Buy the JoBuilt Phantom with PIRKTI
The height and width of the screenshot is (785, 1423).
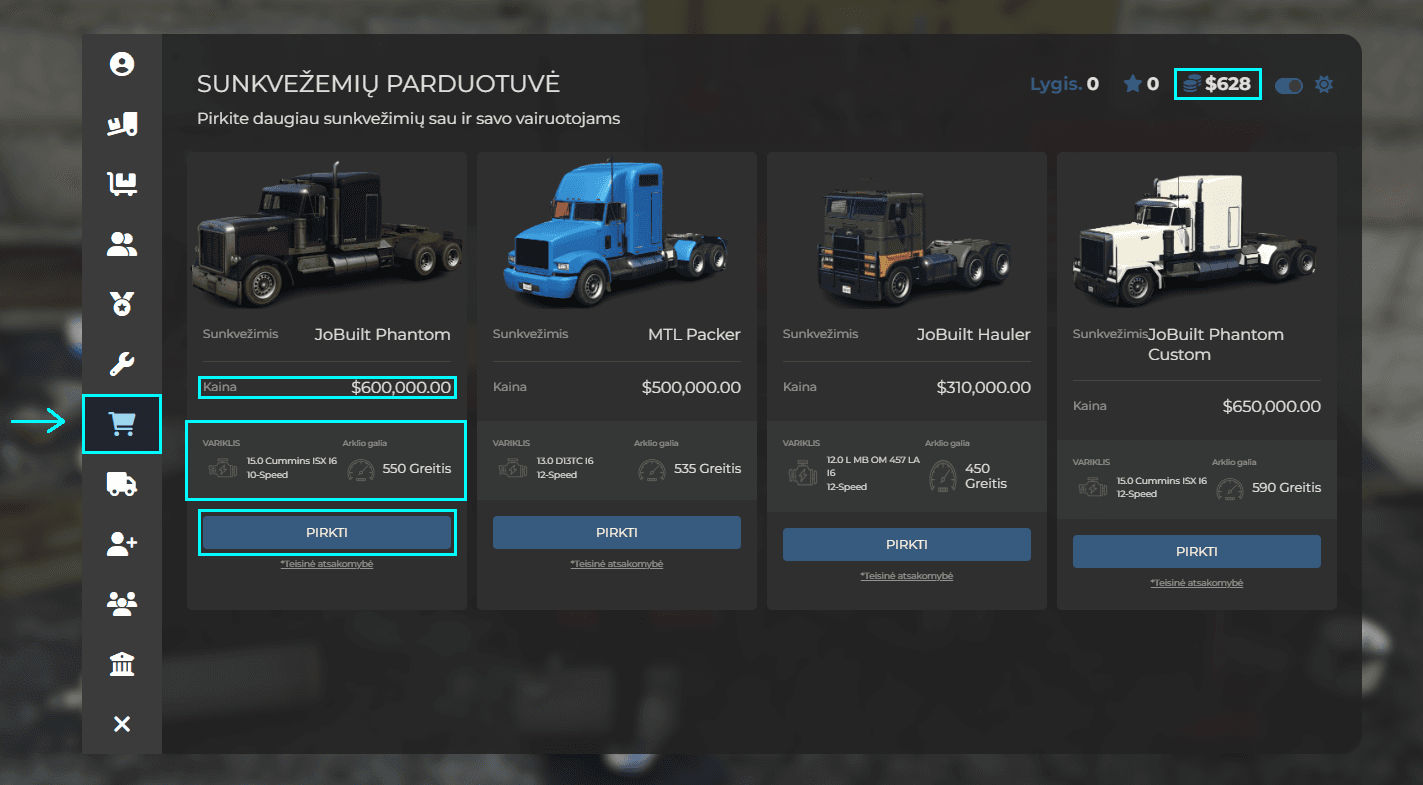(x=327, y=532)
